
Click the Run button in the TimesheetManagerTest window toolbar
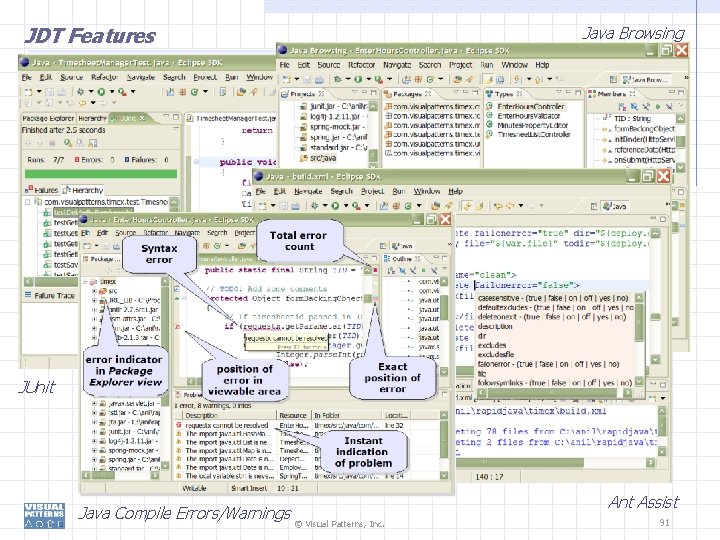101,92
